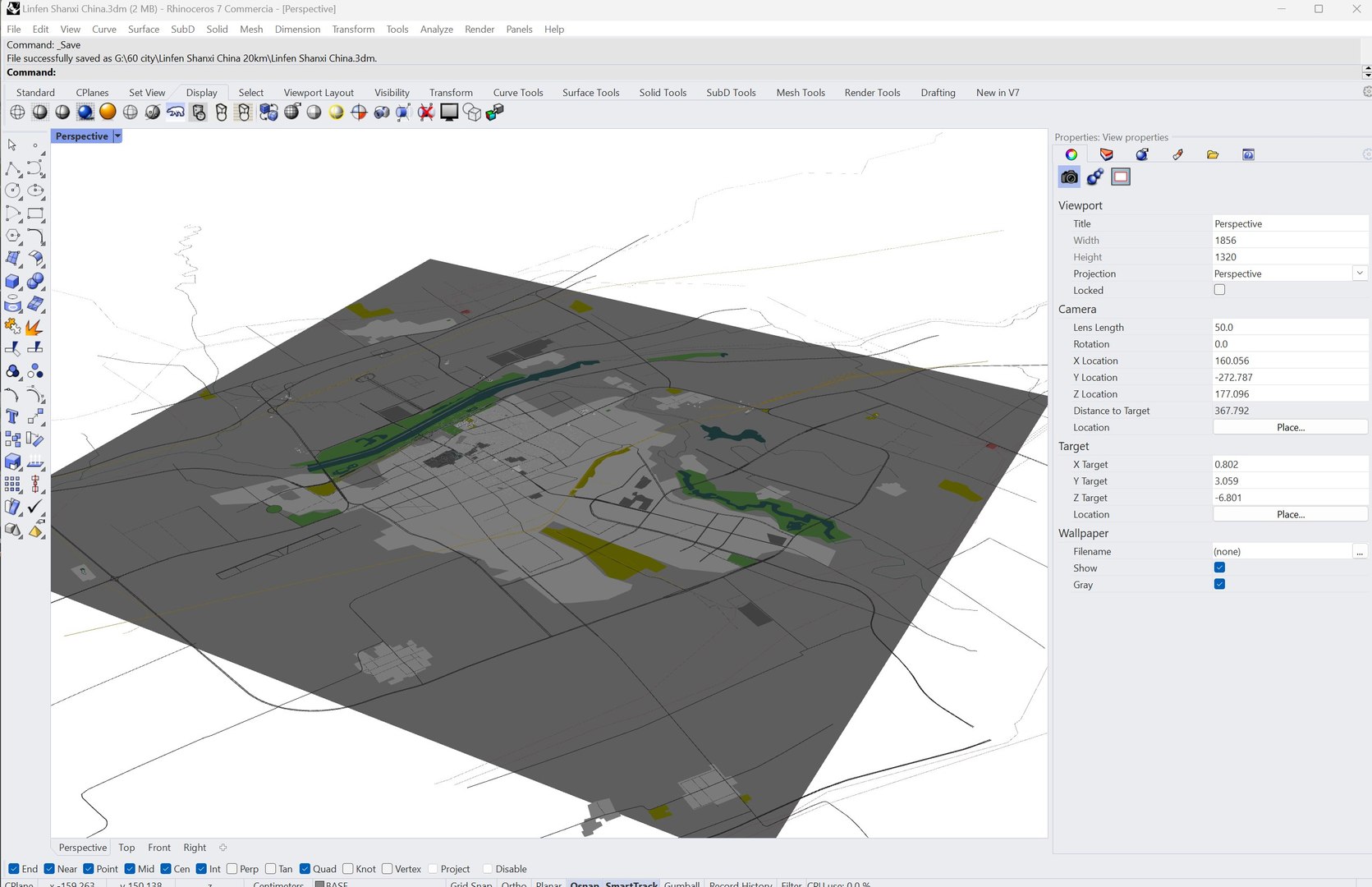1372x887 pixels.
Task: Click the Lens Length value field
Action: coord(1290,327)
